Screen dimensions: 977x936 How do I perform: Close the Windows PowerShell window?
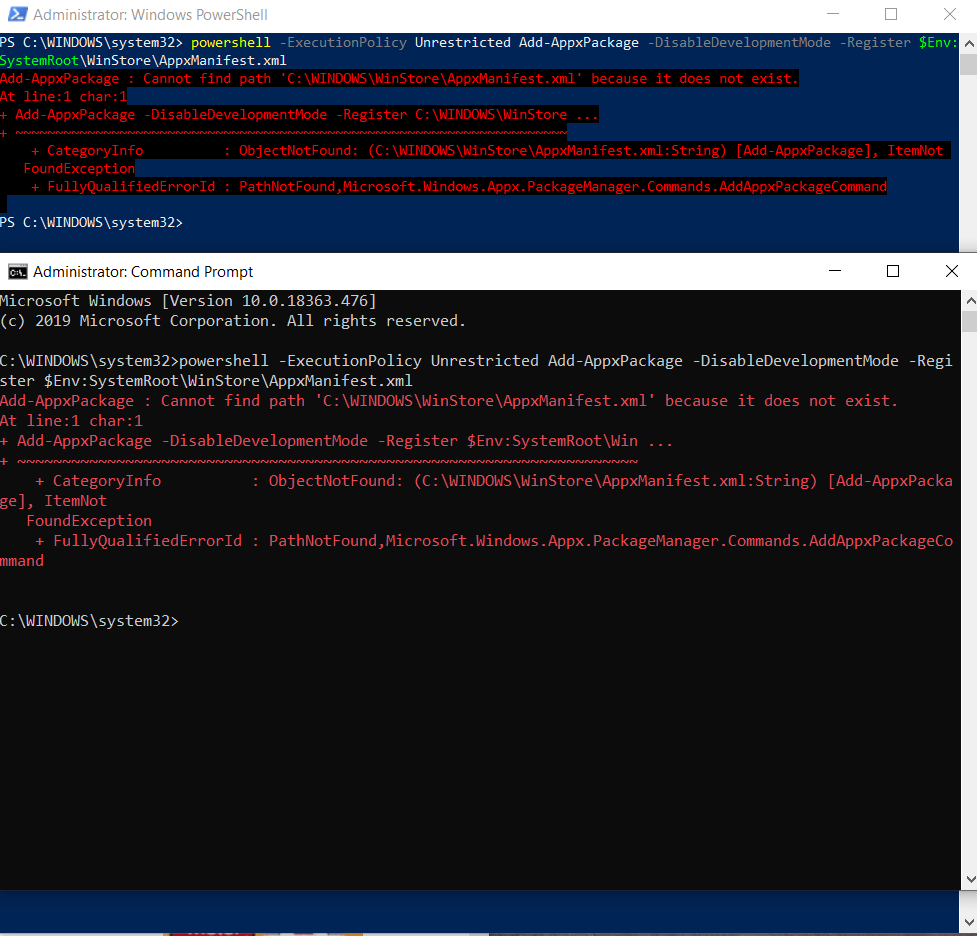tap(950, 14)
